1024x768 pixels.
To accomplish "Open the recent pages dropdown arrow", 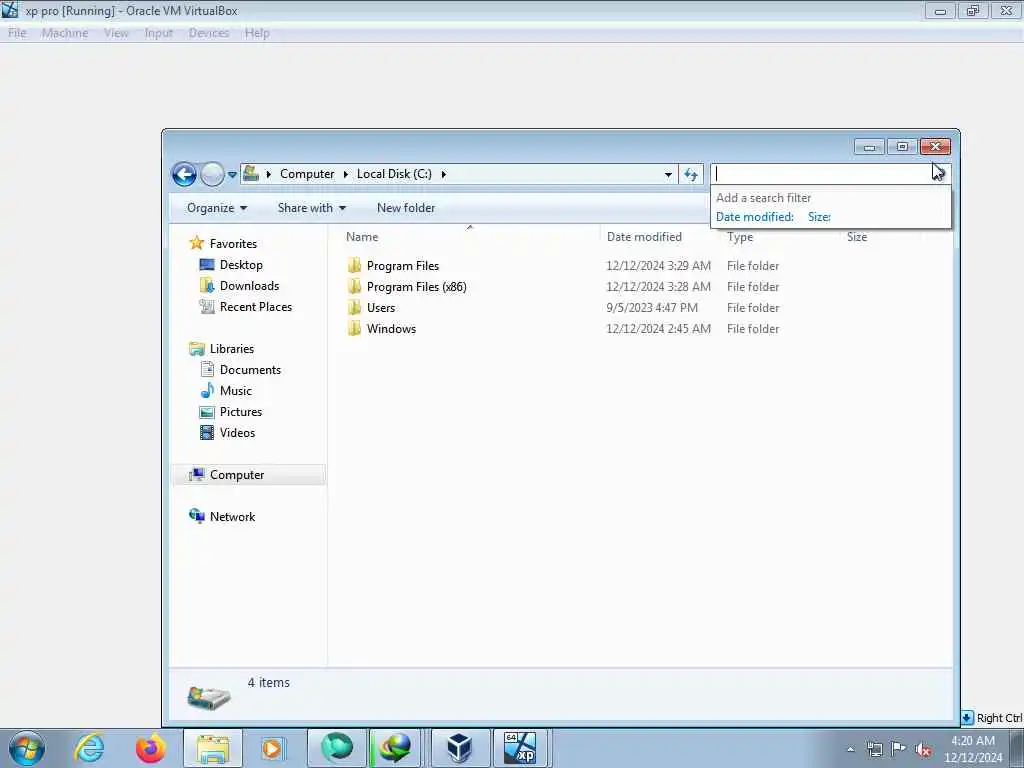I will [232, 175].
